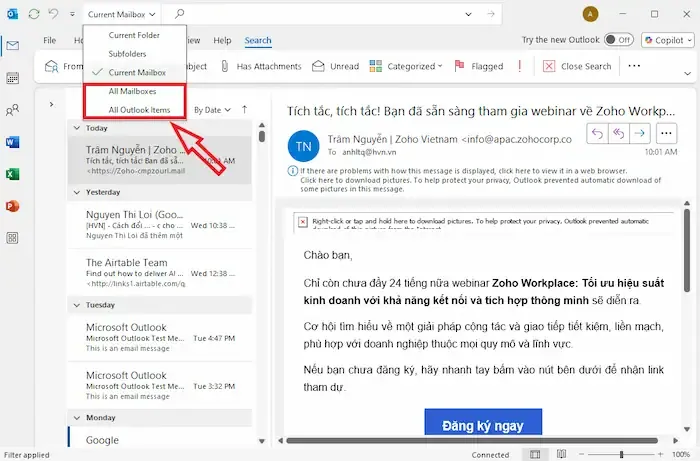Click zoom in plus button
The height and width of the screenshot is (461, 700).
pos(661,454)
